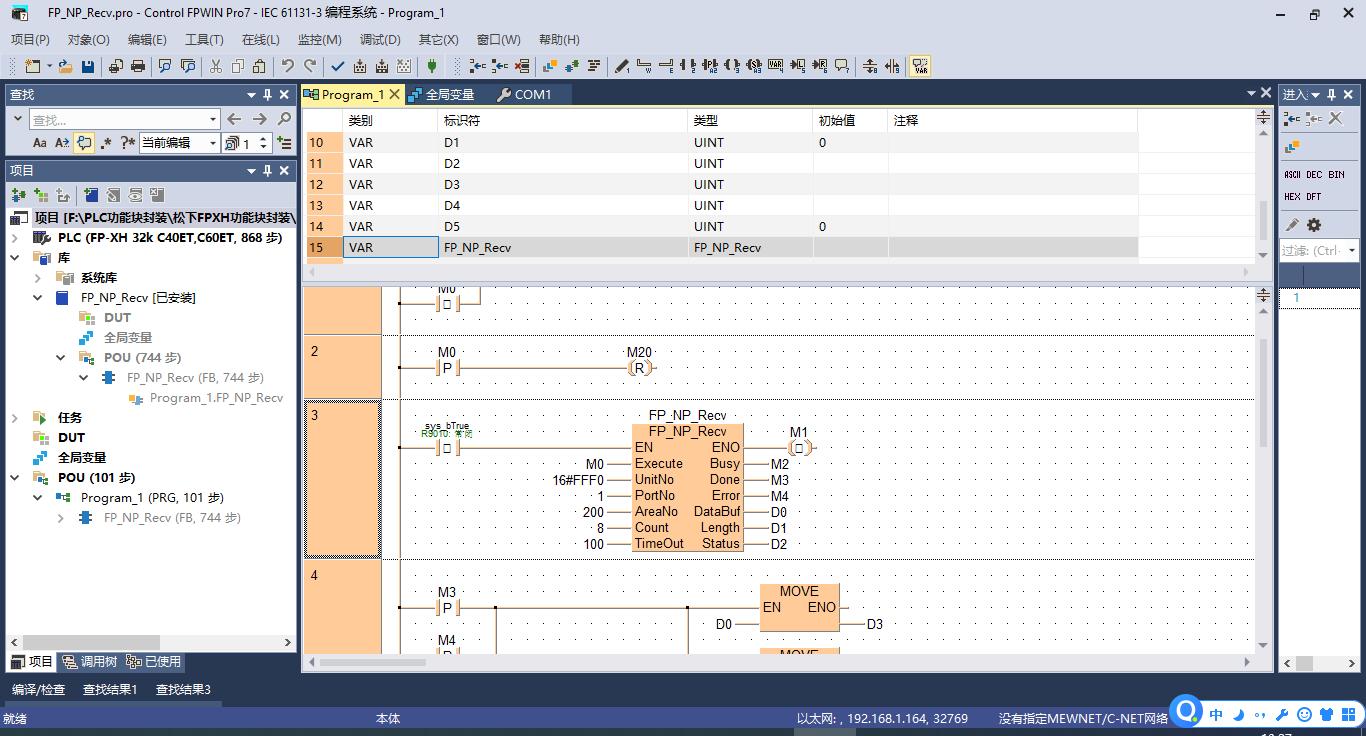The height and width of the screenshot is (736, 1366).
Task: Open the 当前编辑 search scope dropdown
Action: [212, 143]
